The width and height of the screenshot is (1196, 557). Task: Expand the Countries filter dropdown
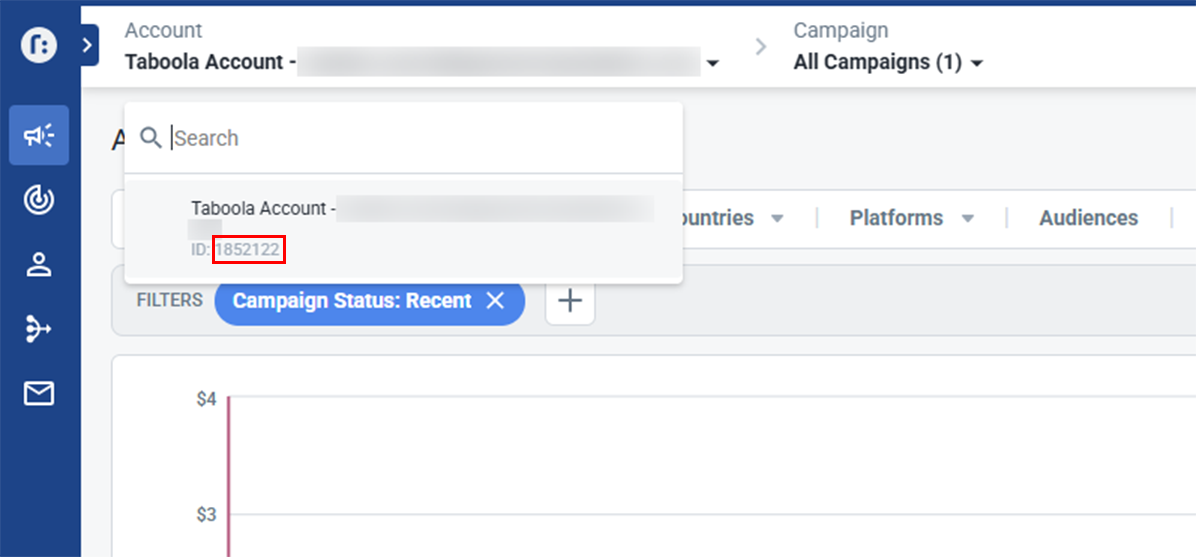click(x=777, y=218)
